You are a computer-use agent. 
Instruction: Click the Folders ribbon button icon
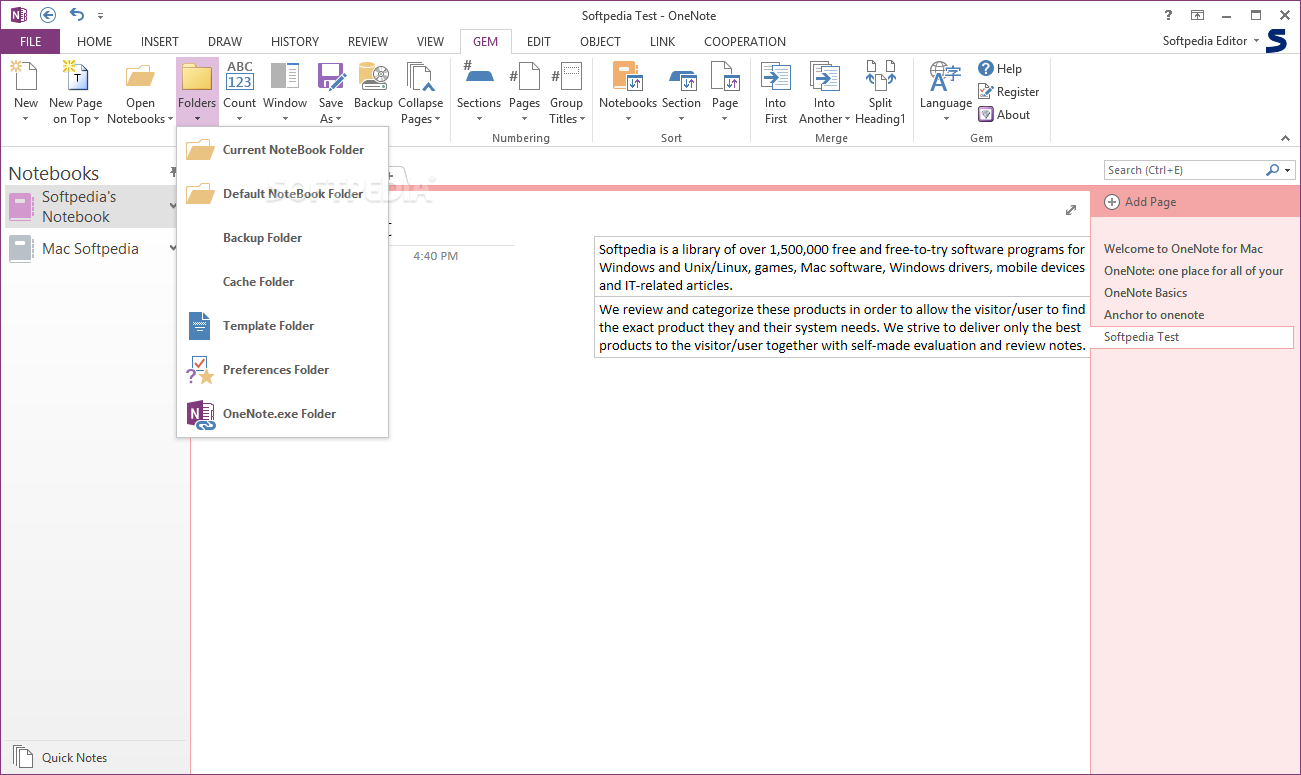(197, 76)
